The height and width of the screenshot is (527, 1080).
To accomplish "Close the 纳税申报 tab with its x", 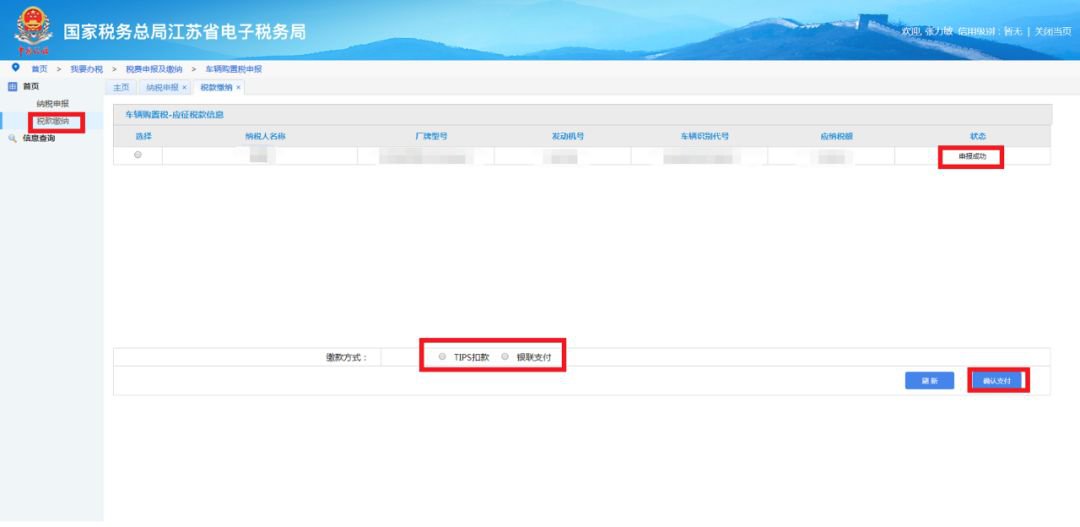I will (x=184, y=88).
